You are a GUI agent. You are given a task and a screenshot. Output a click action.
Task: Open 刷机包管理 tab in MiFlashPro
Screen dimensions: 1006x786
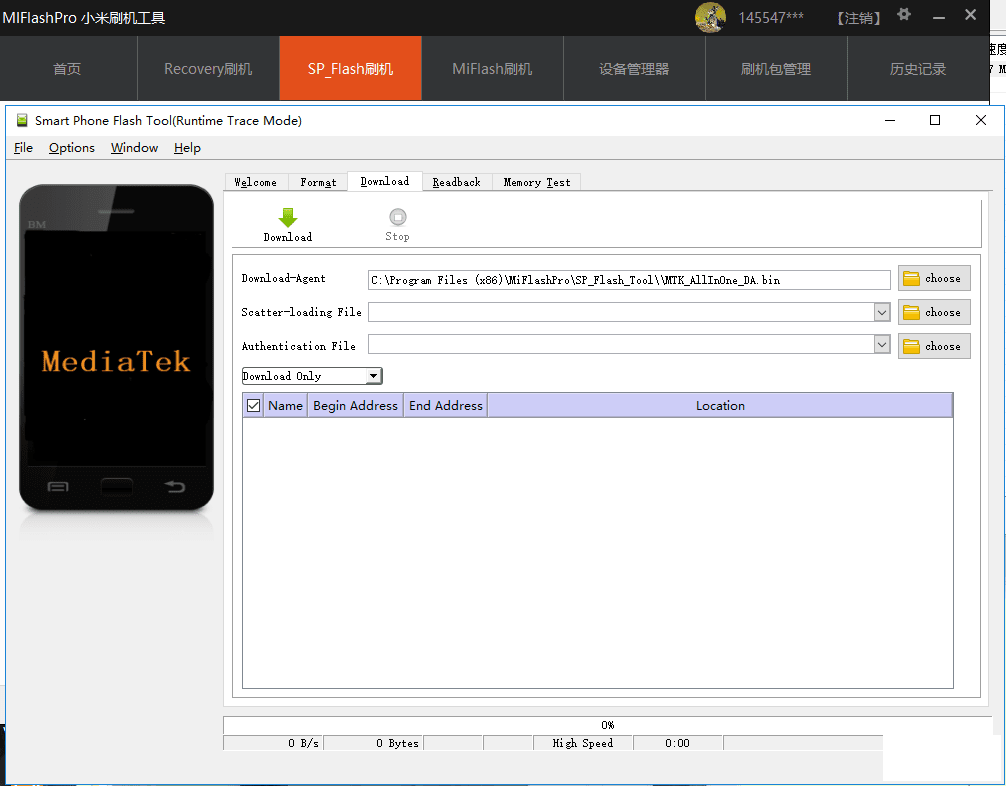tap(776, 69)
